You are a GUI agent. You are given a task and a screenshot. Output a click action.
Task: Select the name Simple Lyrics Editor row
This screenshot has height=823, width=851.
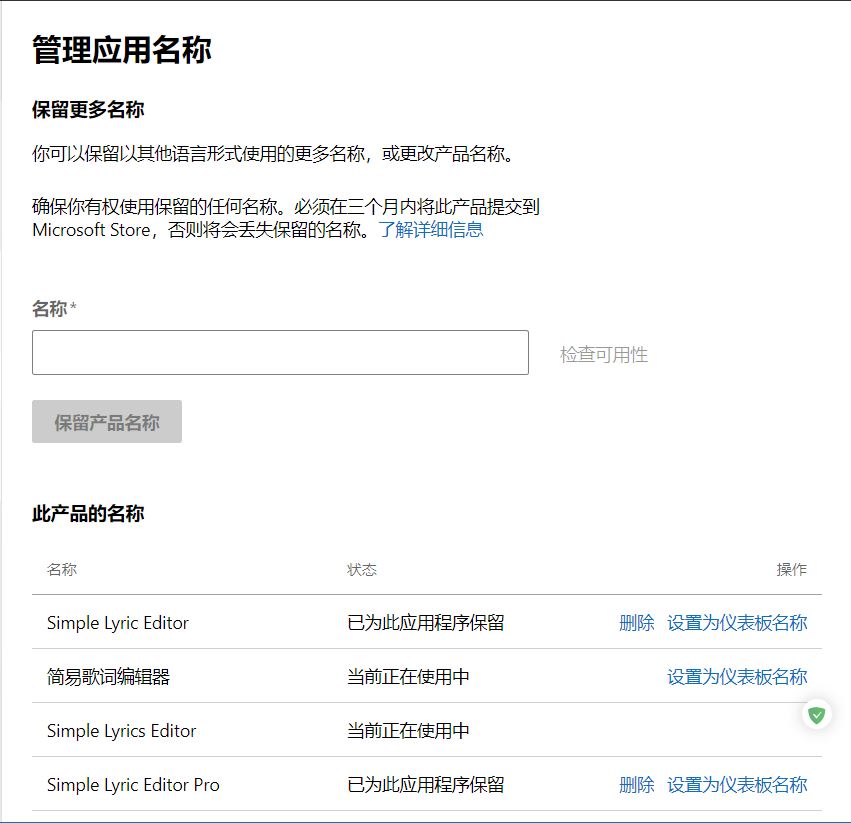121,730
